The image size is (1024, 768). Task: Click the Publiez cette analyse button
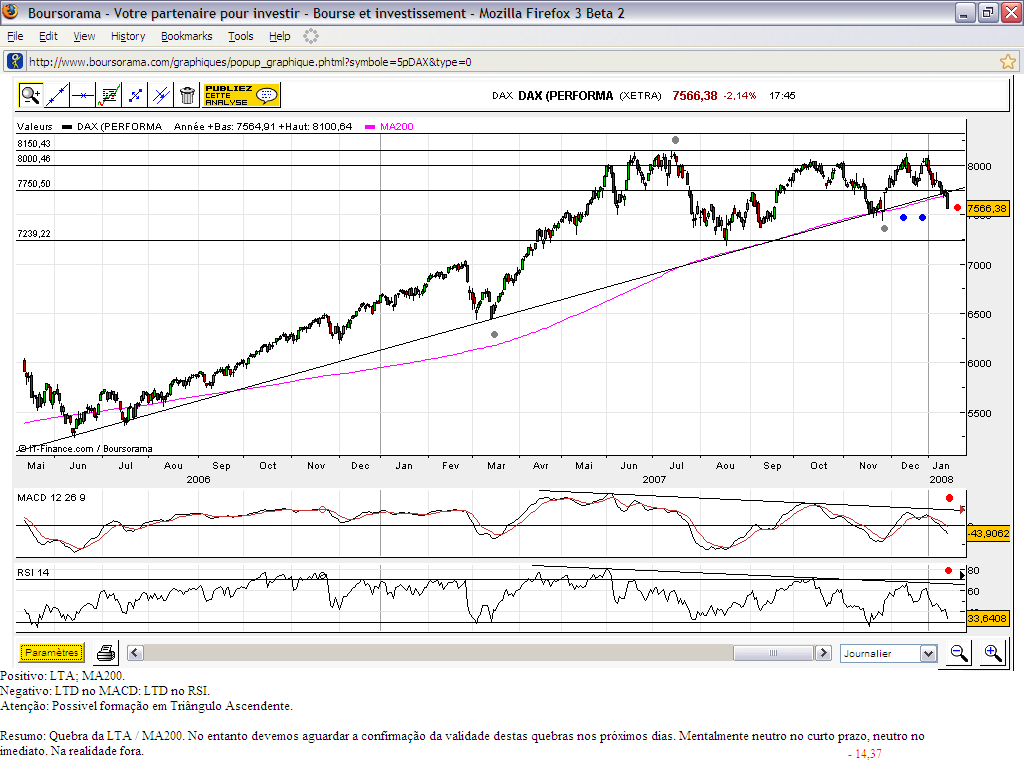click(242, 95)
